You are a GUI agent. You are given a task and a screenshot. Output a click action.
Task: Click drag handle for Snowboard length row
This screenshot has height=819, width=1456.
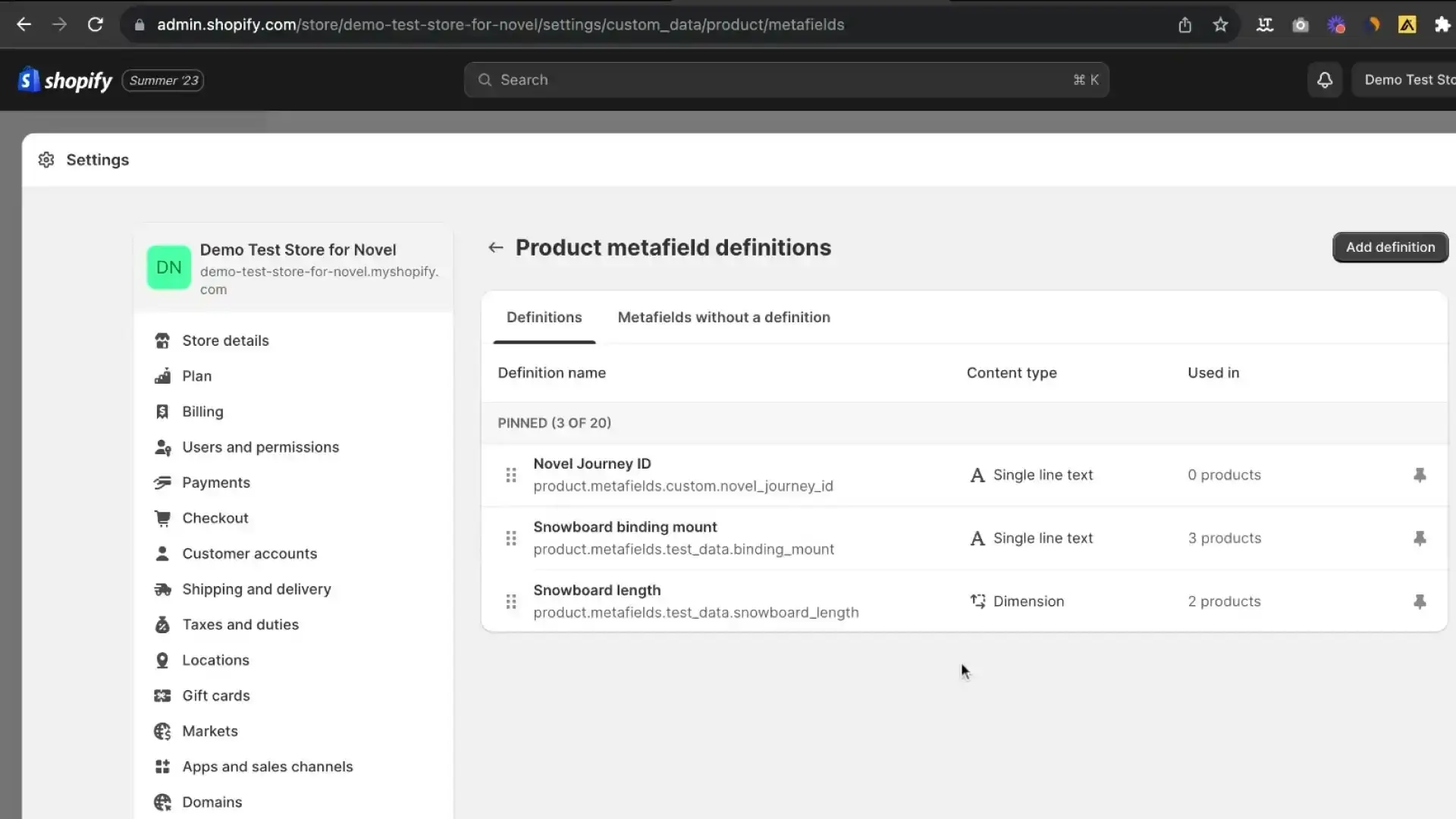click(511, 602)
